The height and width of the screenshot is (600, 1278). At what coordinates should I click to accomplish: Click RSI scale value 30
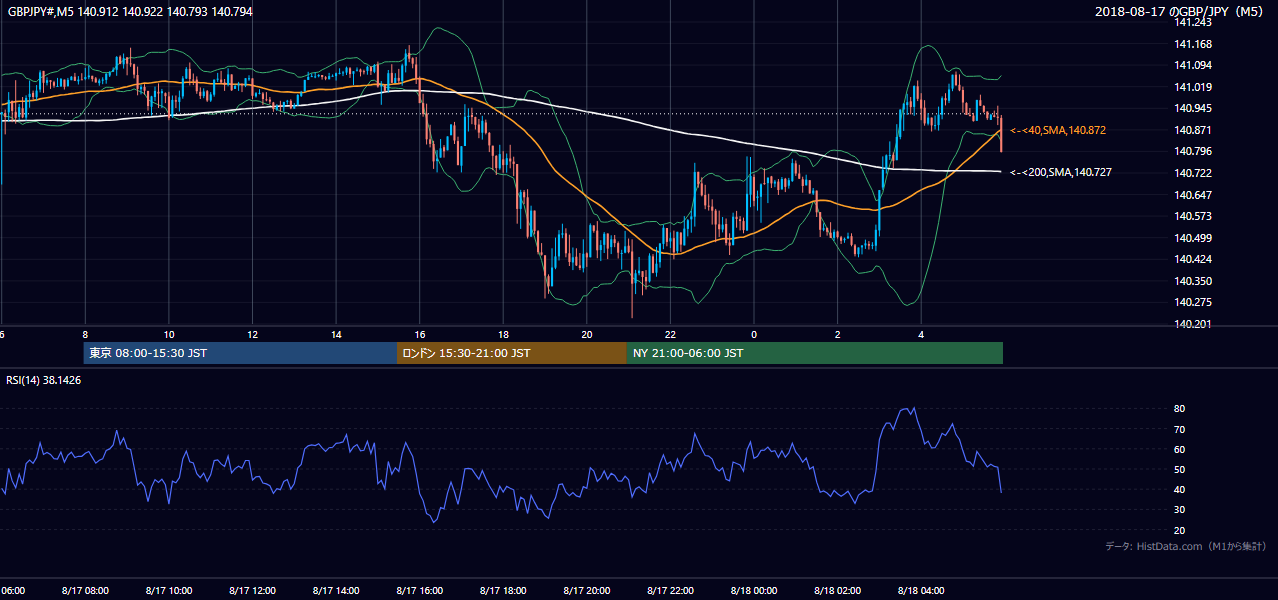pyautogui.click(x=1179, y=510)
